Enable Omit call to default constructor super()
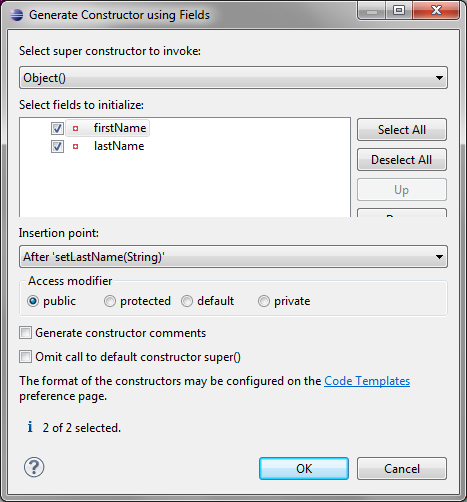This screenshot has width=467, height=502. [25, 357]
